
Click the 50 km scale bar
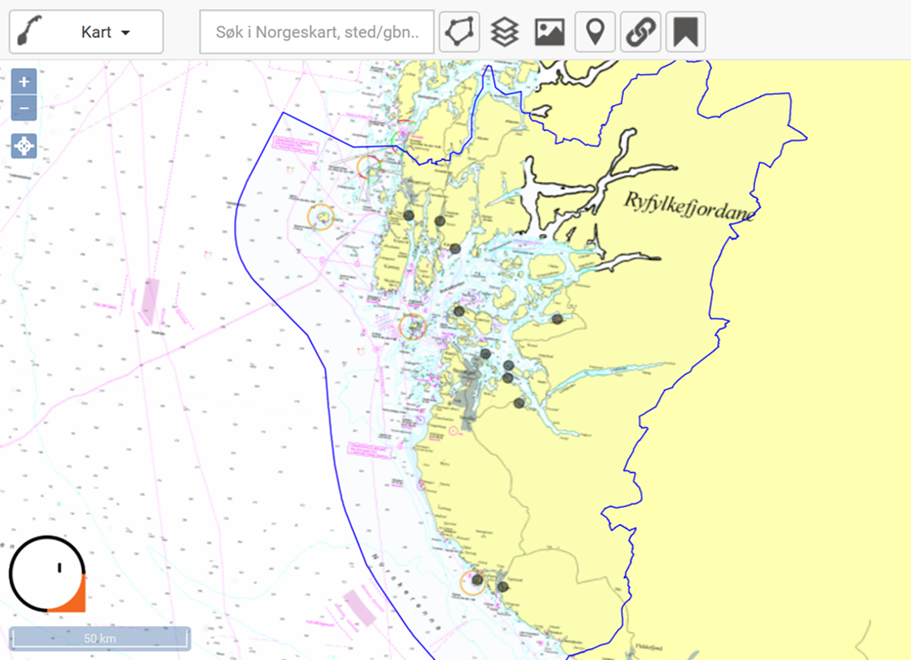[99, 638]
